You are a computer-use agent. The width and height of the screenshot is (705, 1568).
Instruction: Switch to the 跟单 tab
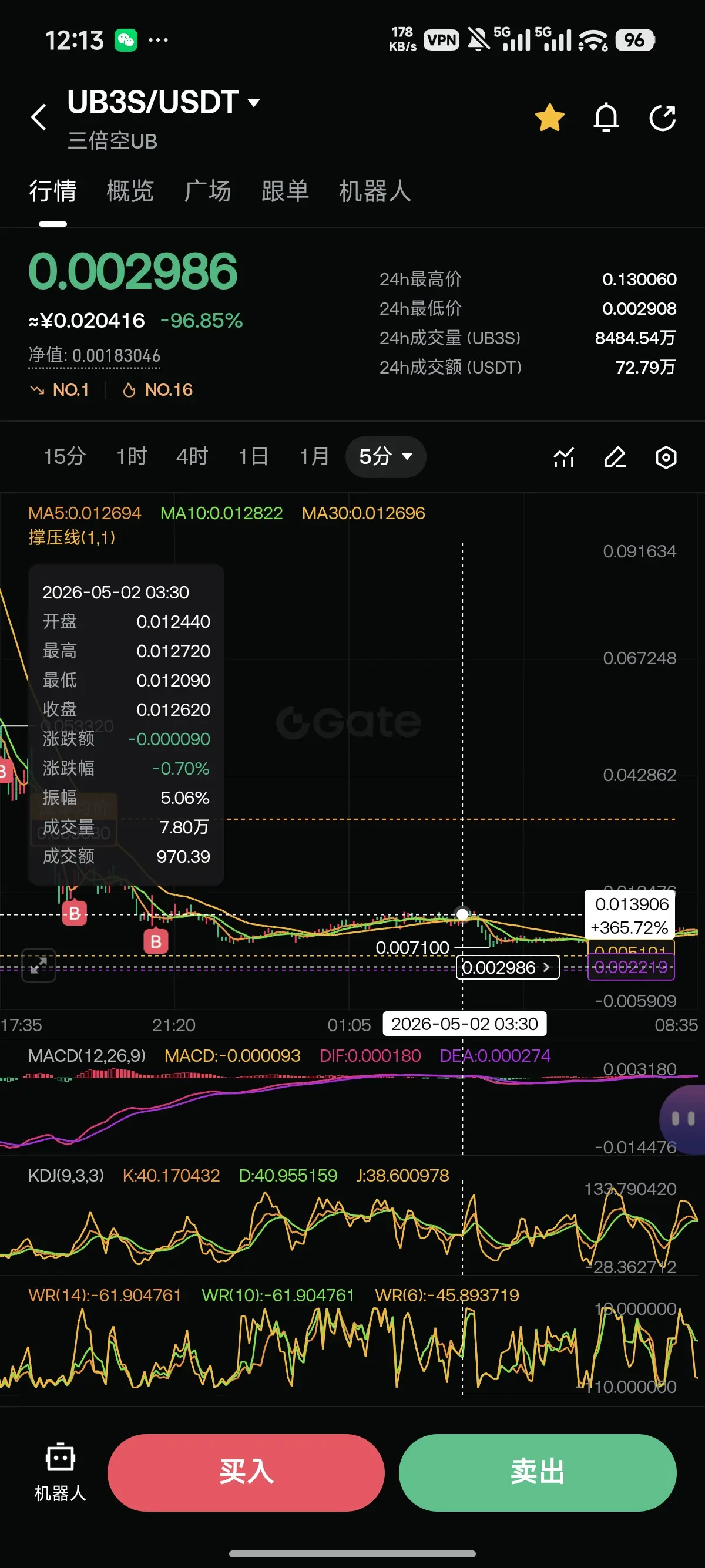coord(285,191)
